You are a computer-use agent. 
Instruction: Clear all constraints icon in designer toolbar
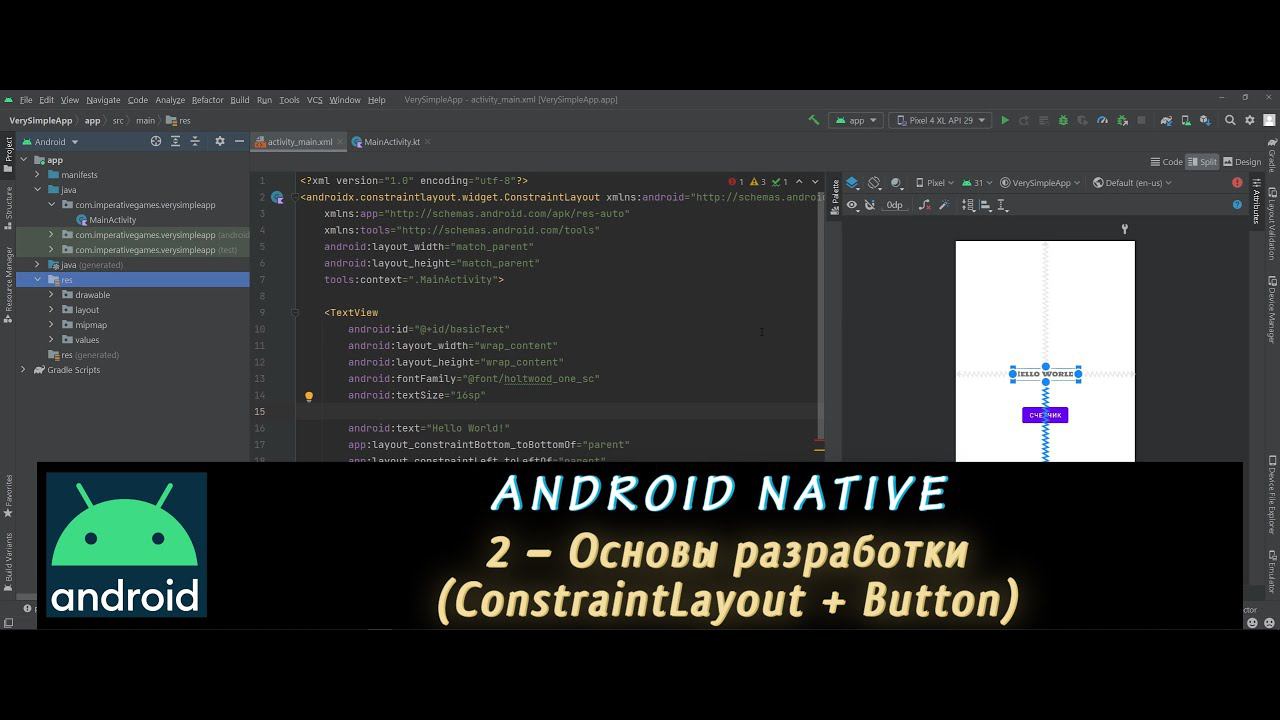(x=925, y=205)
